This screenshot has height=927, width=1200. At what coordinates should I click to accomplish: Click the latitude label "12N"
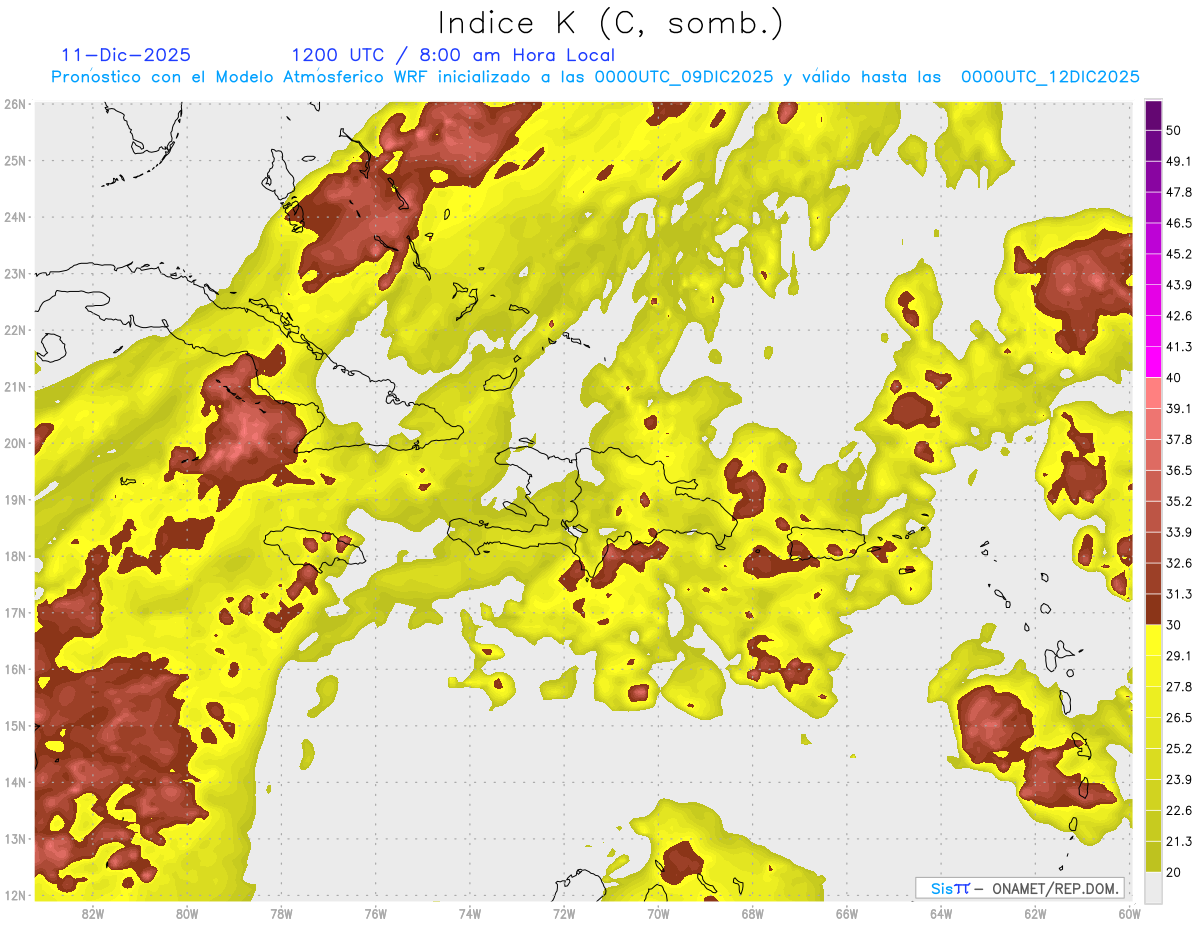point(15,895)
